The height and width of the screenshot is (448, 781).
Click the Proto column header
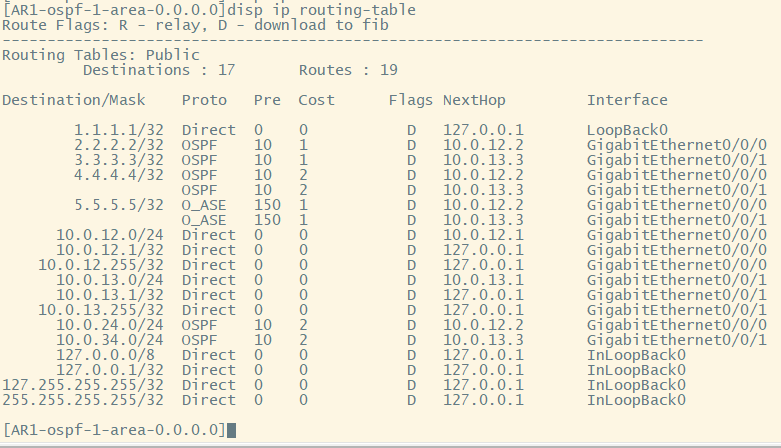click(x=204, y=100)
